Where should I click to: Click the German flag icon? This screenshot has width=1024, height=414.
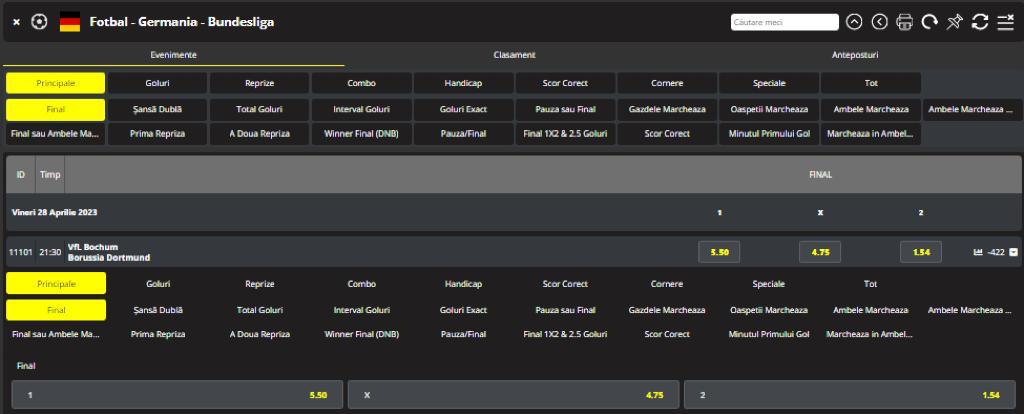pyautogui.click(x=70, y=22)
